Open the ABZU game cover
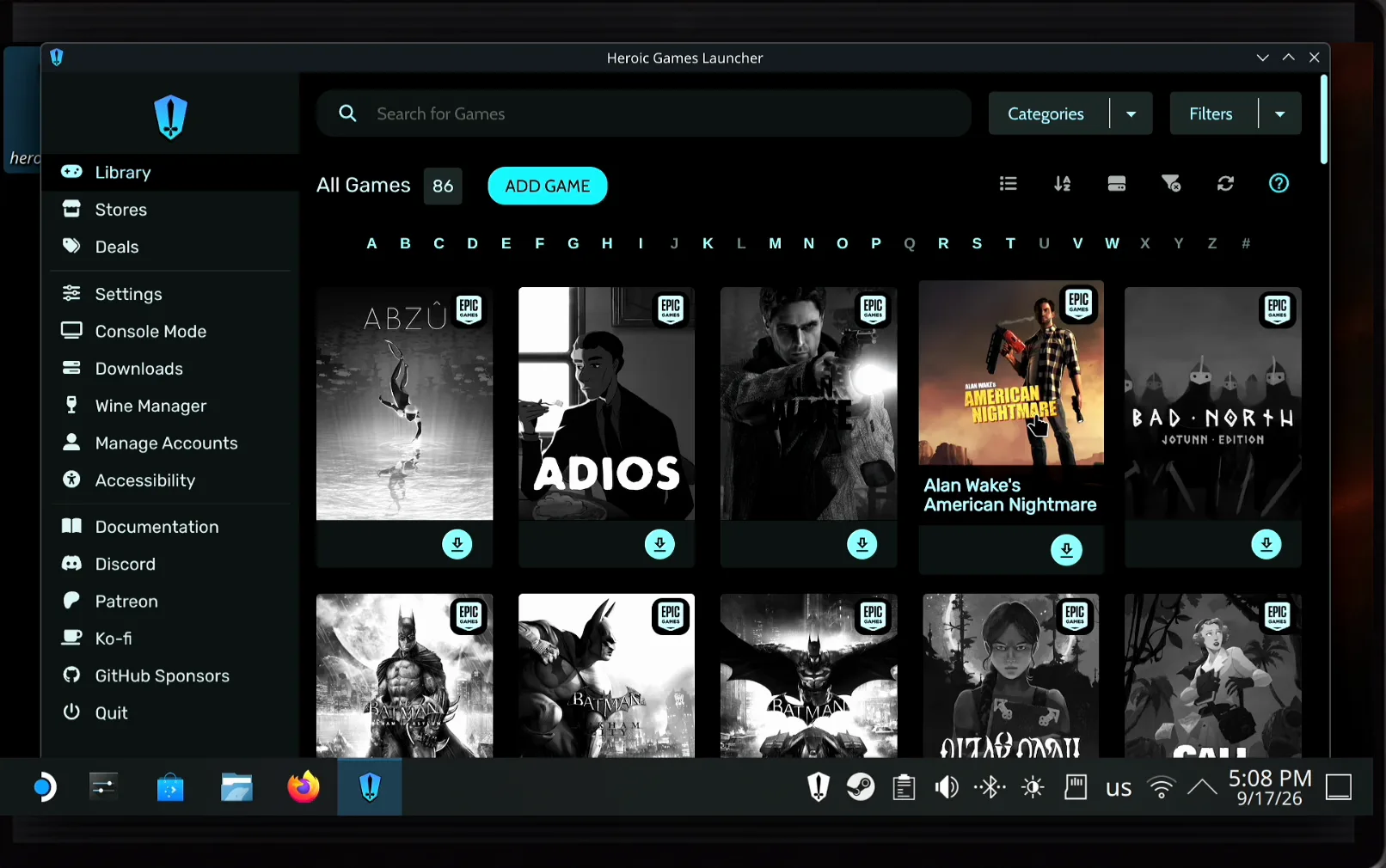Viewport: 1386px width, 868px height. pyautogui.click(x=404, y=404)
